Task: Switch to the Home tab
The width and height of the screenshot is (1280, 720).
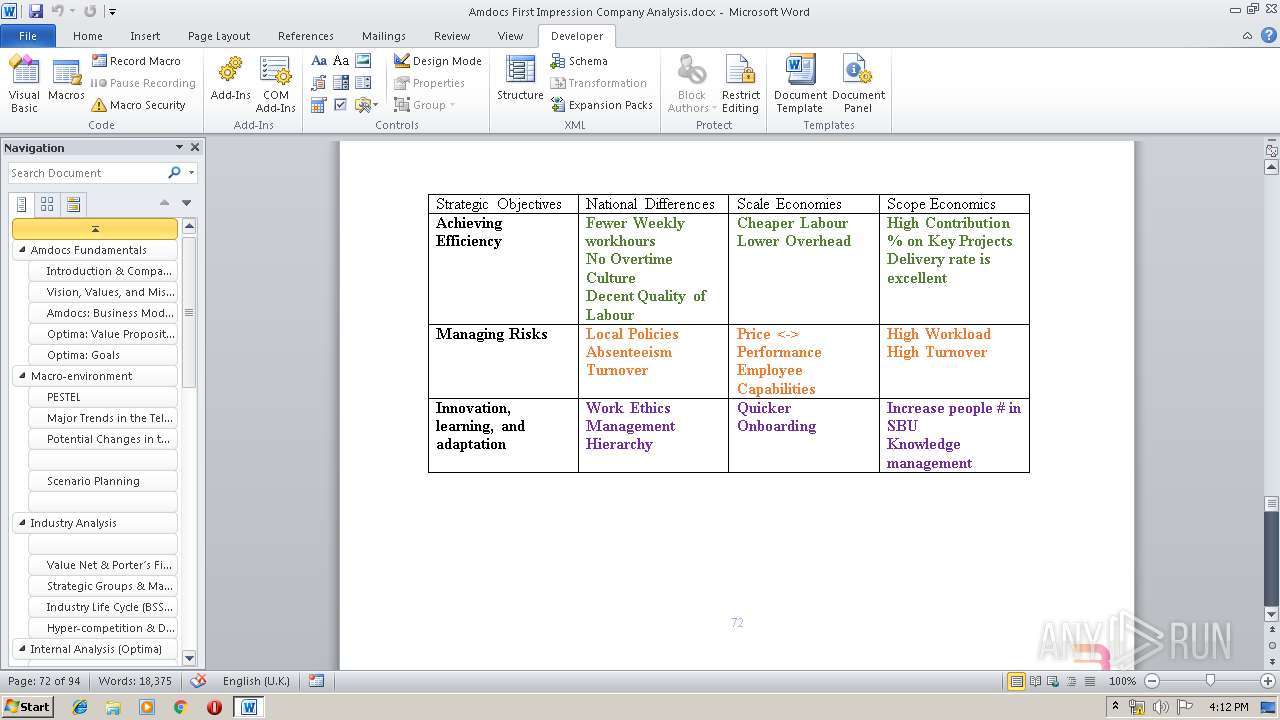Action: click(x=88, y=36)
